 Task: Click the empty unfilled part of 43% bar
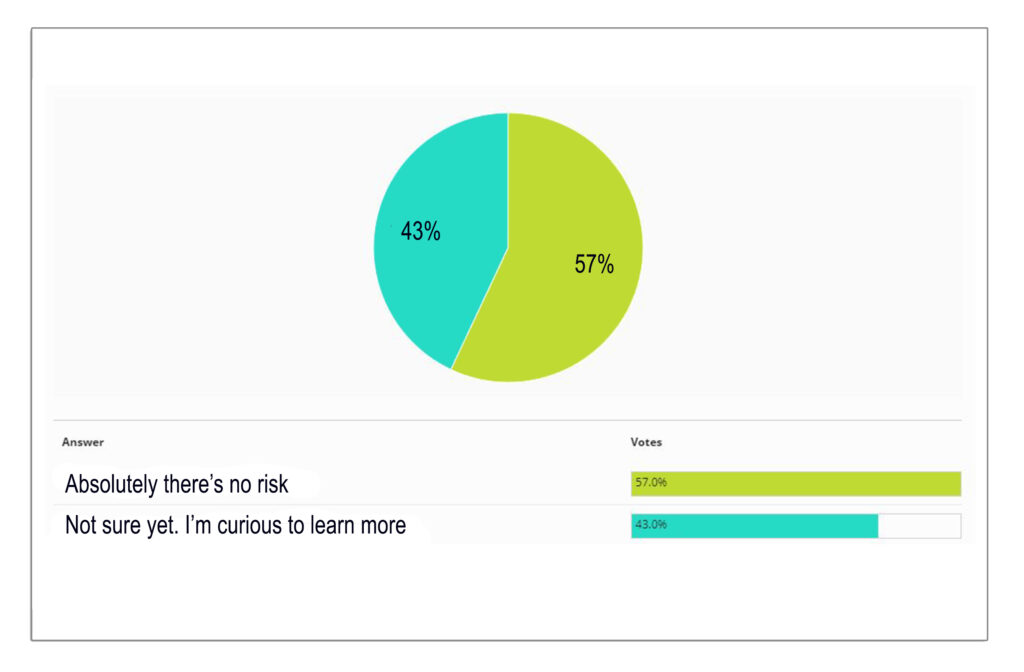click(920, 526)
